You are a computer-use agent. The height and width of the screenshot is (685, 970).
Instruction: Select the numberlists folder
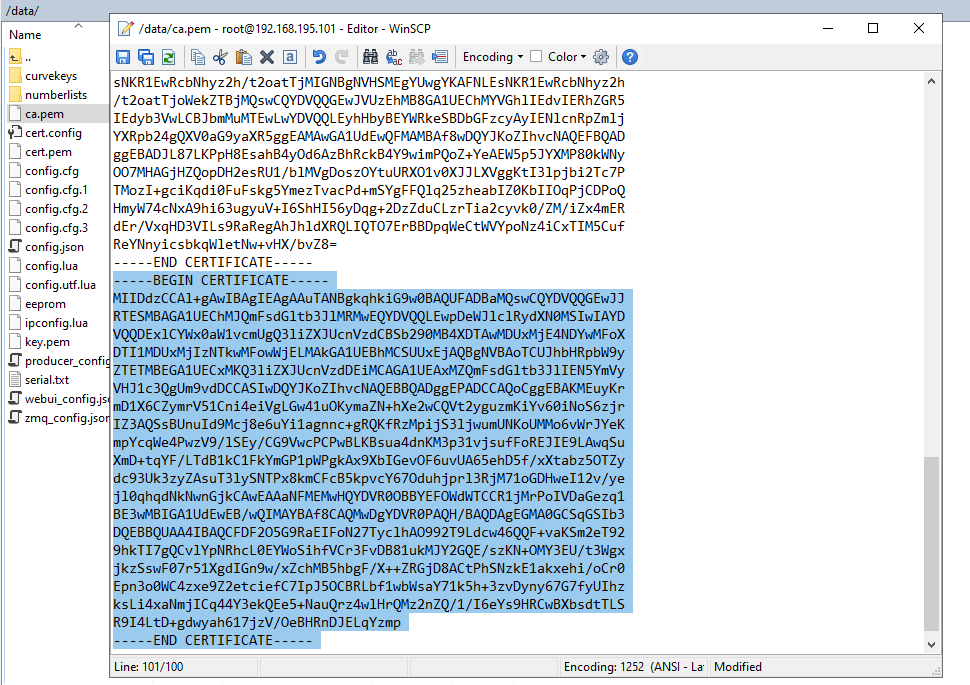56,95
